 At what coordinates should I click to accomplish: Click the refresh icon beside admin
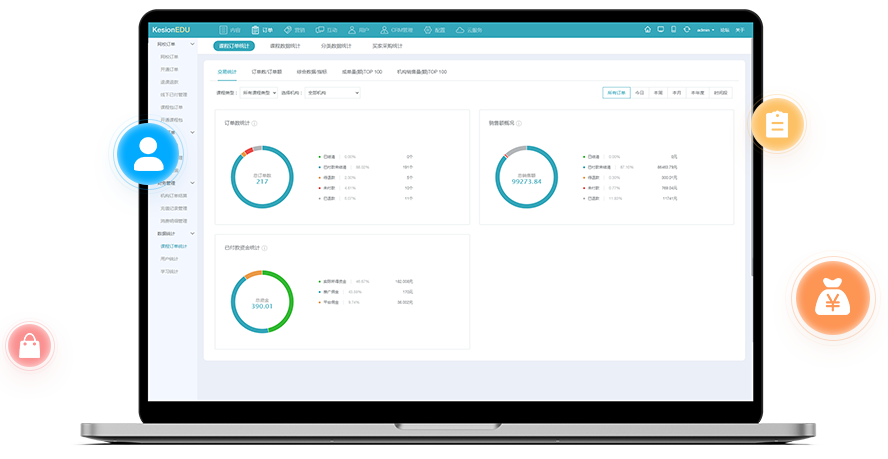(686, 30)
